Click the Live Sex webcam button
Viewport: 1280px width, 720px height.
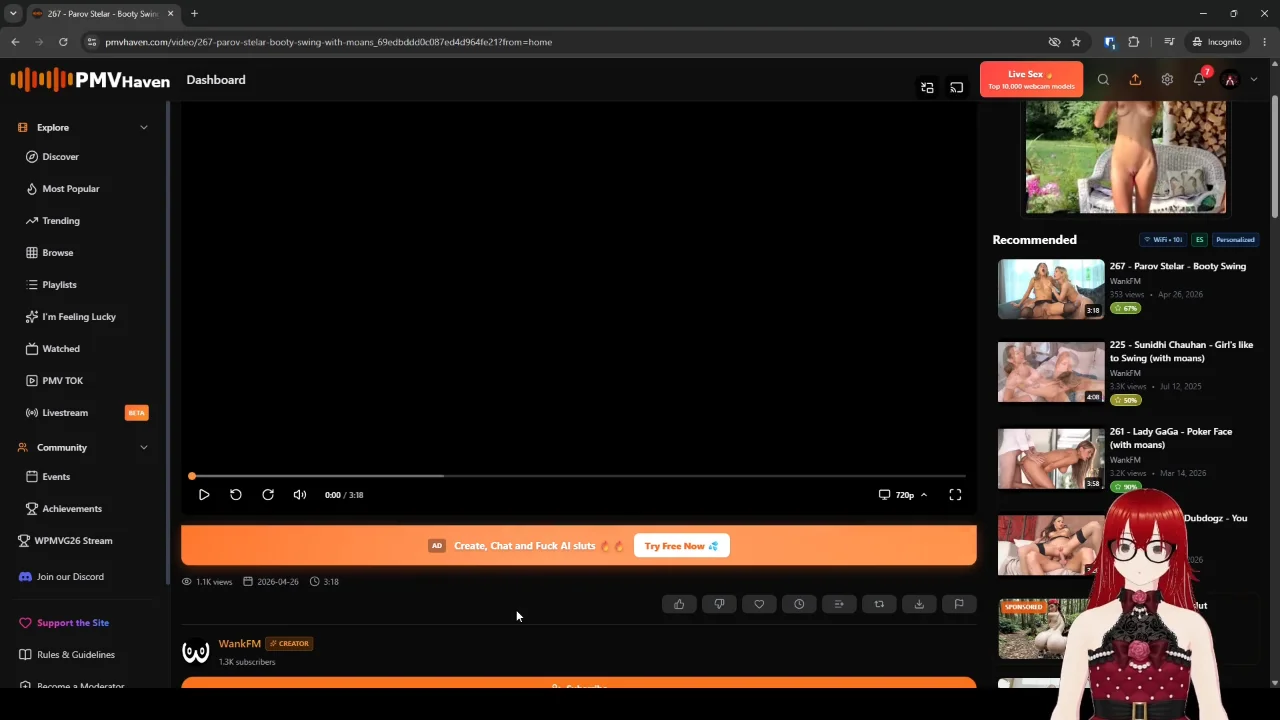click(x=1031, y=79)
